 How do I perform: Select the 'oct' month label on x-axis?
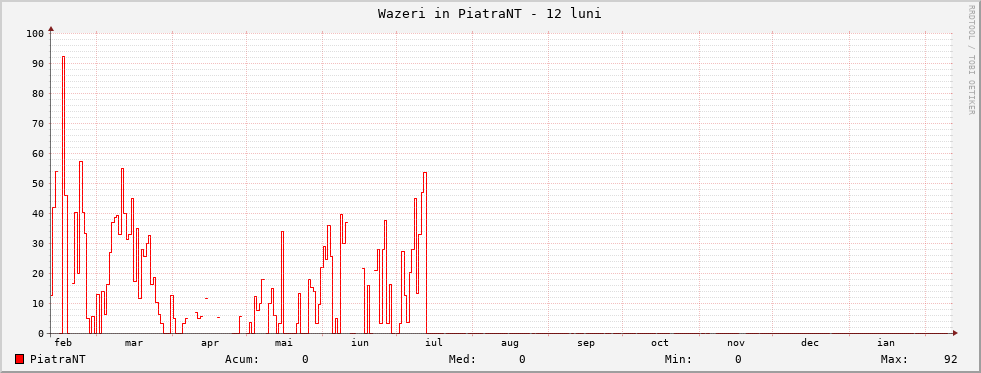[x=659, y=343]
